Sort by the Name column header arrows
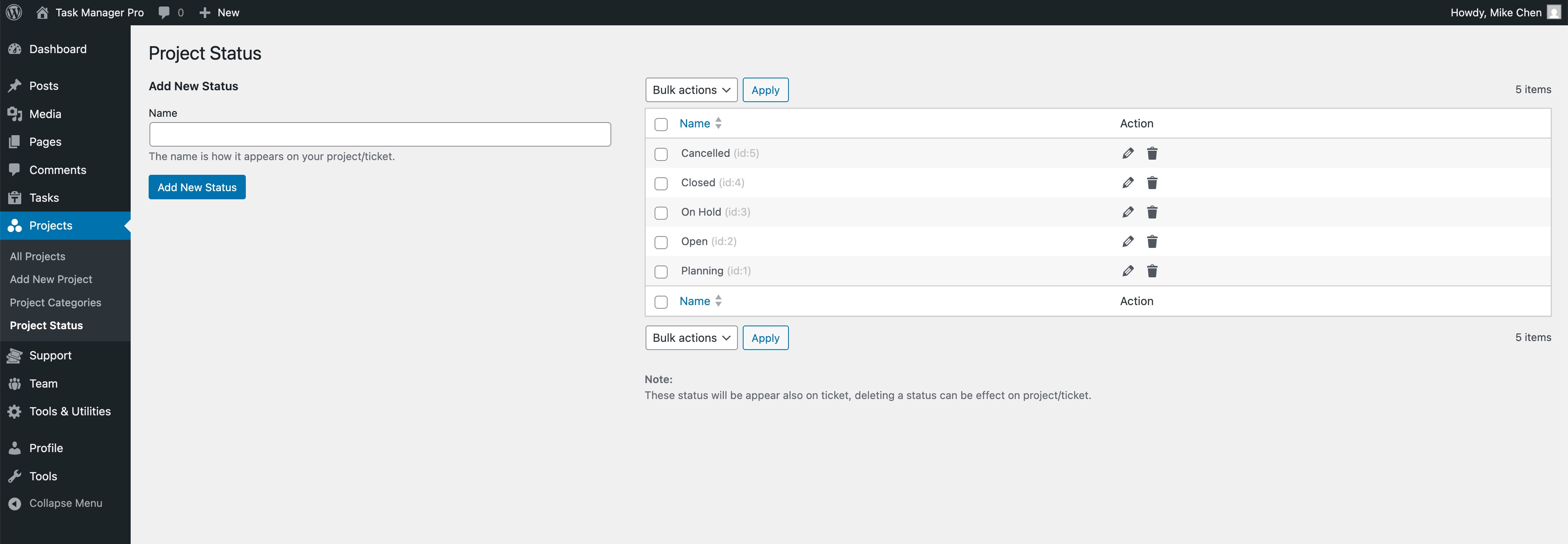The image size is (1568, 544). pyautogui.click(x=718, y=123)
